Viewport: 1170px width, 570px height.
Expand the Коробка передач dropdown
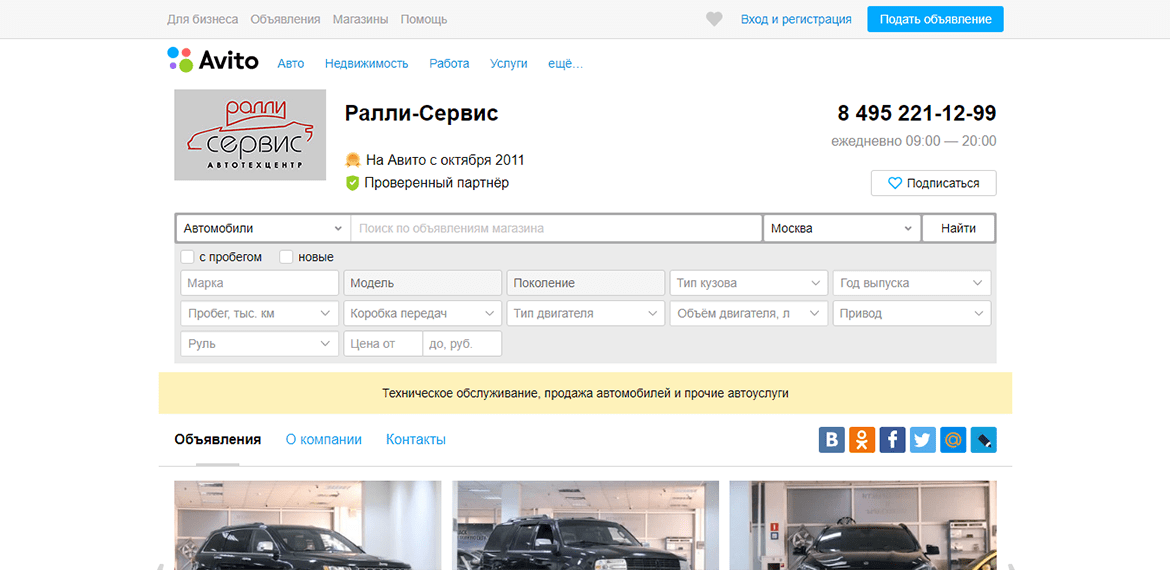tap(422, 313)
